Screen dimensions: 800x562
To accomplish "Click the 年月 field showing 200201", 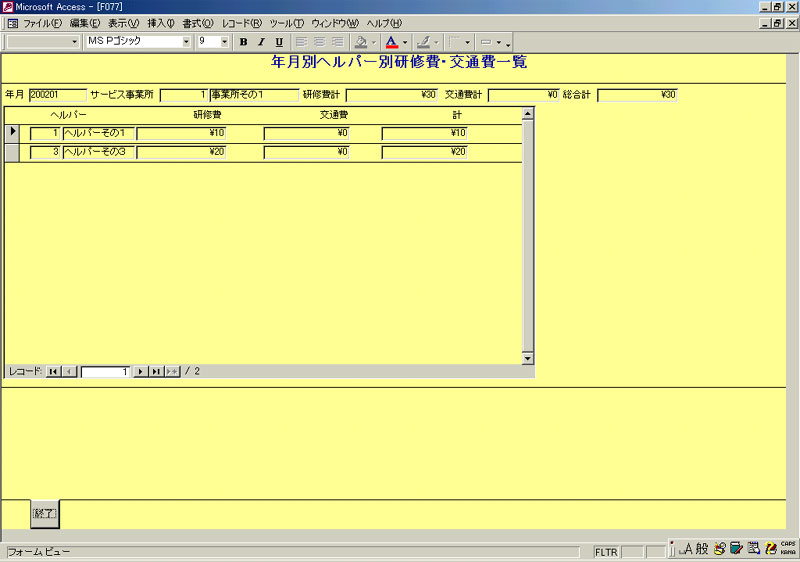I will coord(57,95).
